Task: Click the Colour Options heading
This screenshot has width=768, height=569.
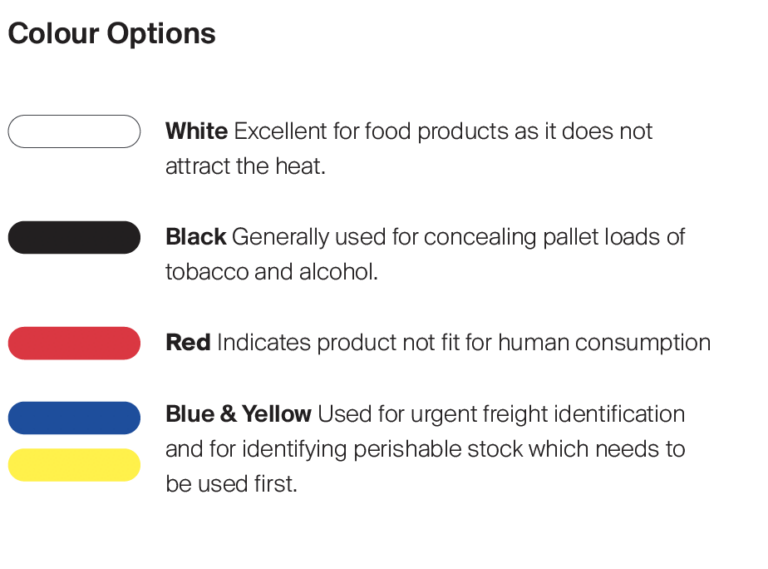Action: 112,34
